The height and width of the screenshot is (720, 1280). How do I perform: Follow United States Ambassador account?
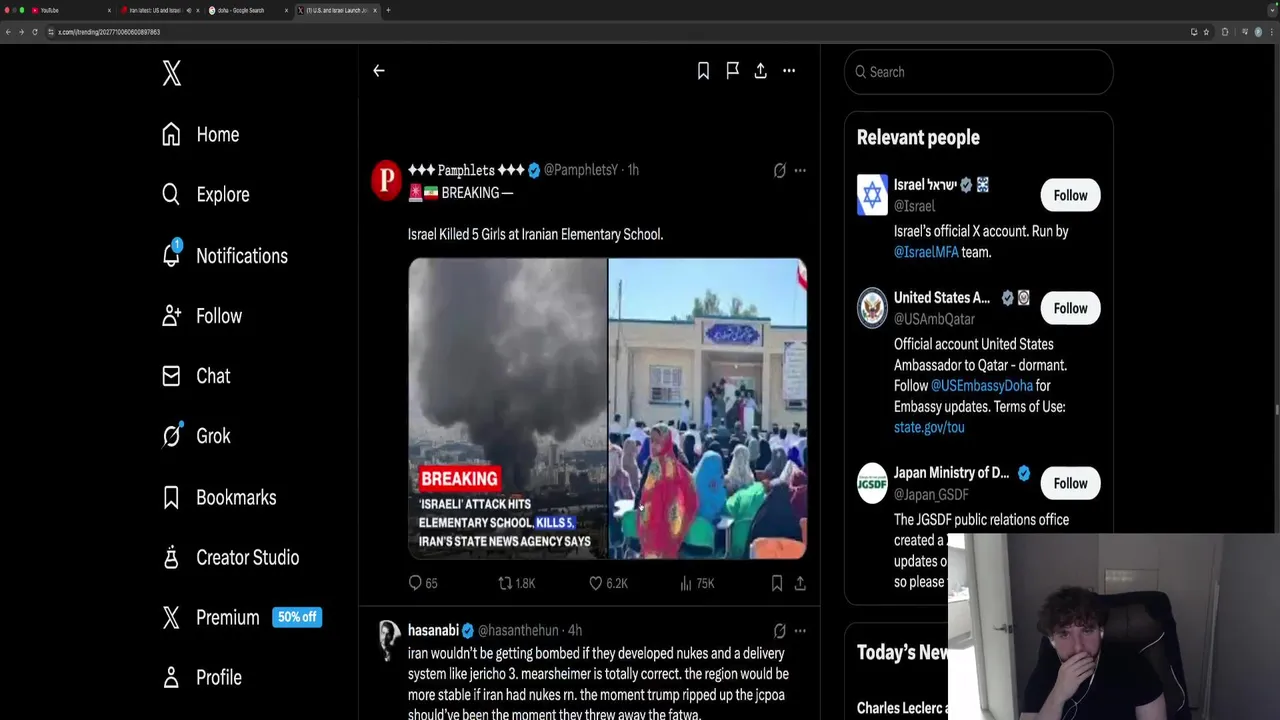[1070, 308]
